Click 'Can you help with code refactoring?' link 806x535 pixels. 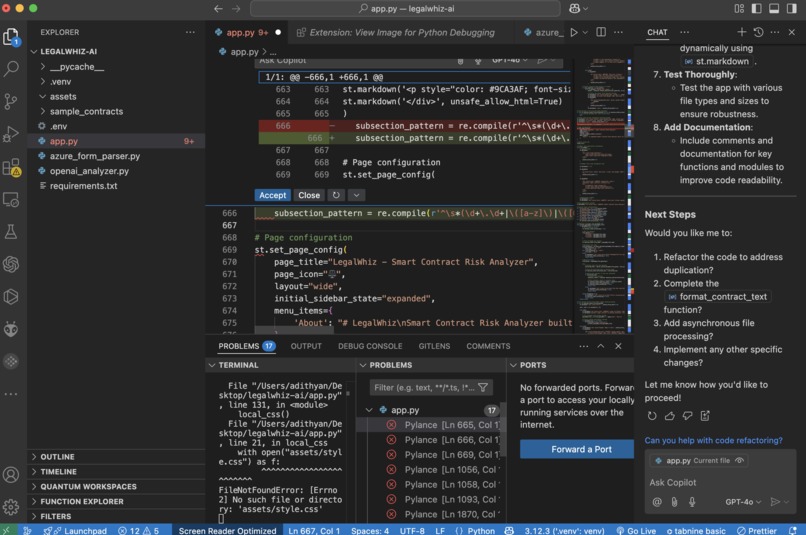click(713, 440)
